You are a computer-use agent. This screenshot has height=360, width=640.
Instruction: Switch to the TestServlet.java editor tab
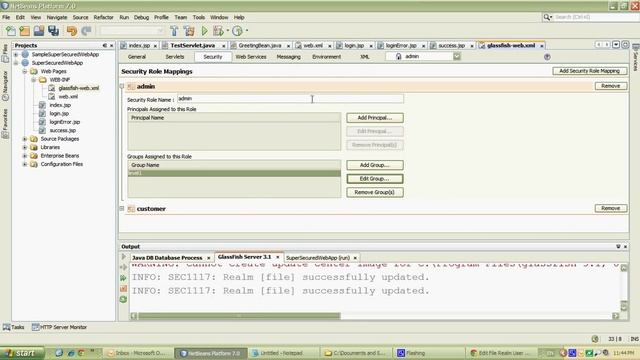pyautogui.click(x=193, y=46)
